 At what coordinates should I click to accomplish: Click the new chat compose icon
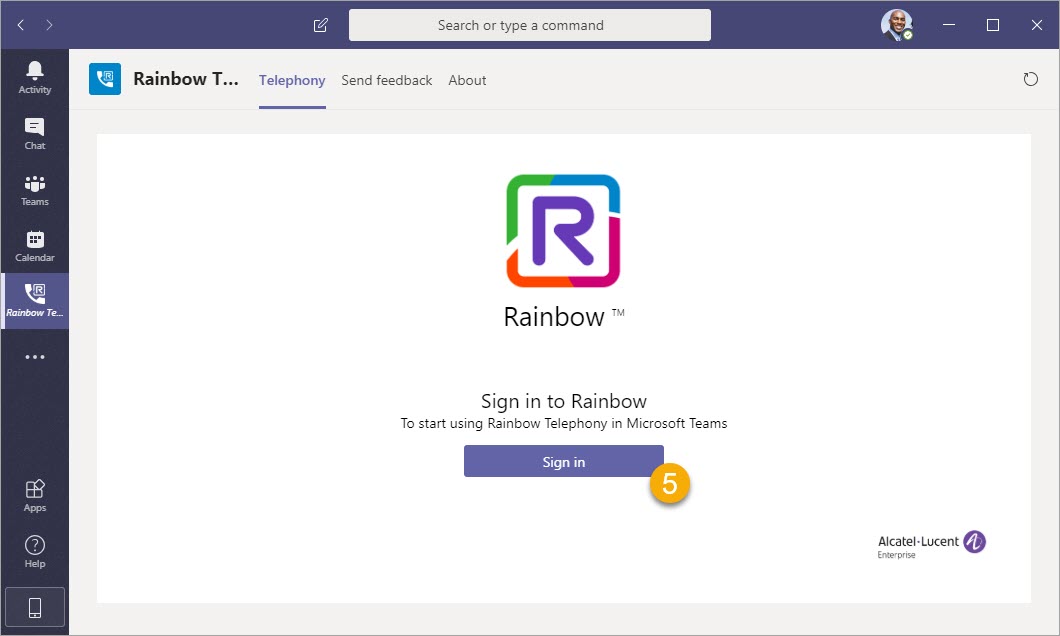coord(320,25)
